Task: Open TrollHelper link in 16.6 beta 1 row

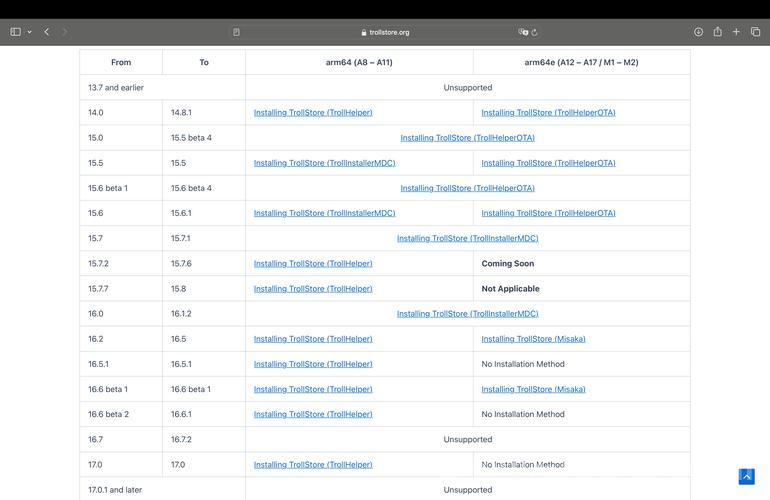Action: [x=313, y=389]
